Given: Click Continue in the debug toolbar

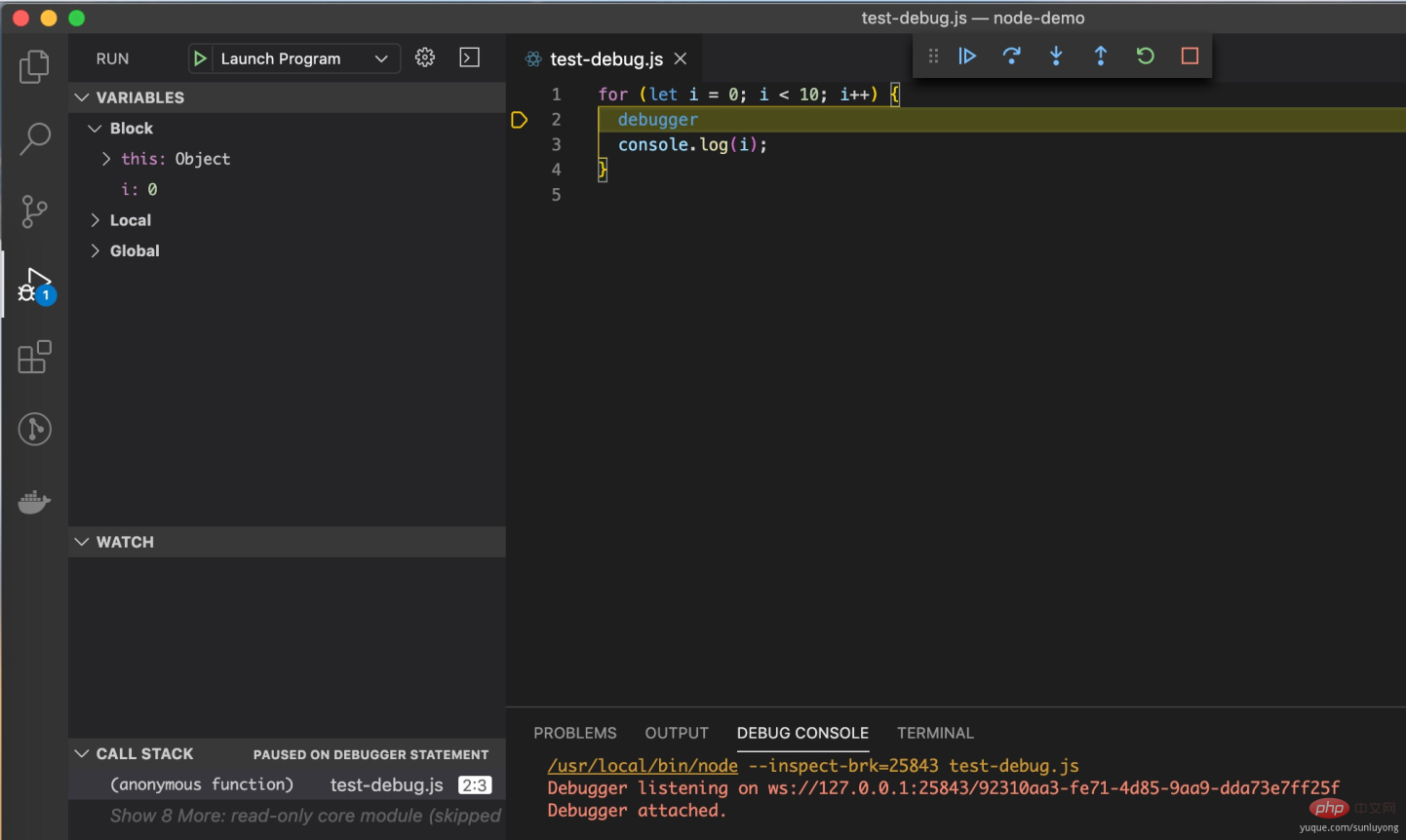Looking at the screenshot, I should click(967, 57).
